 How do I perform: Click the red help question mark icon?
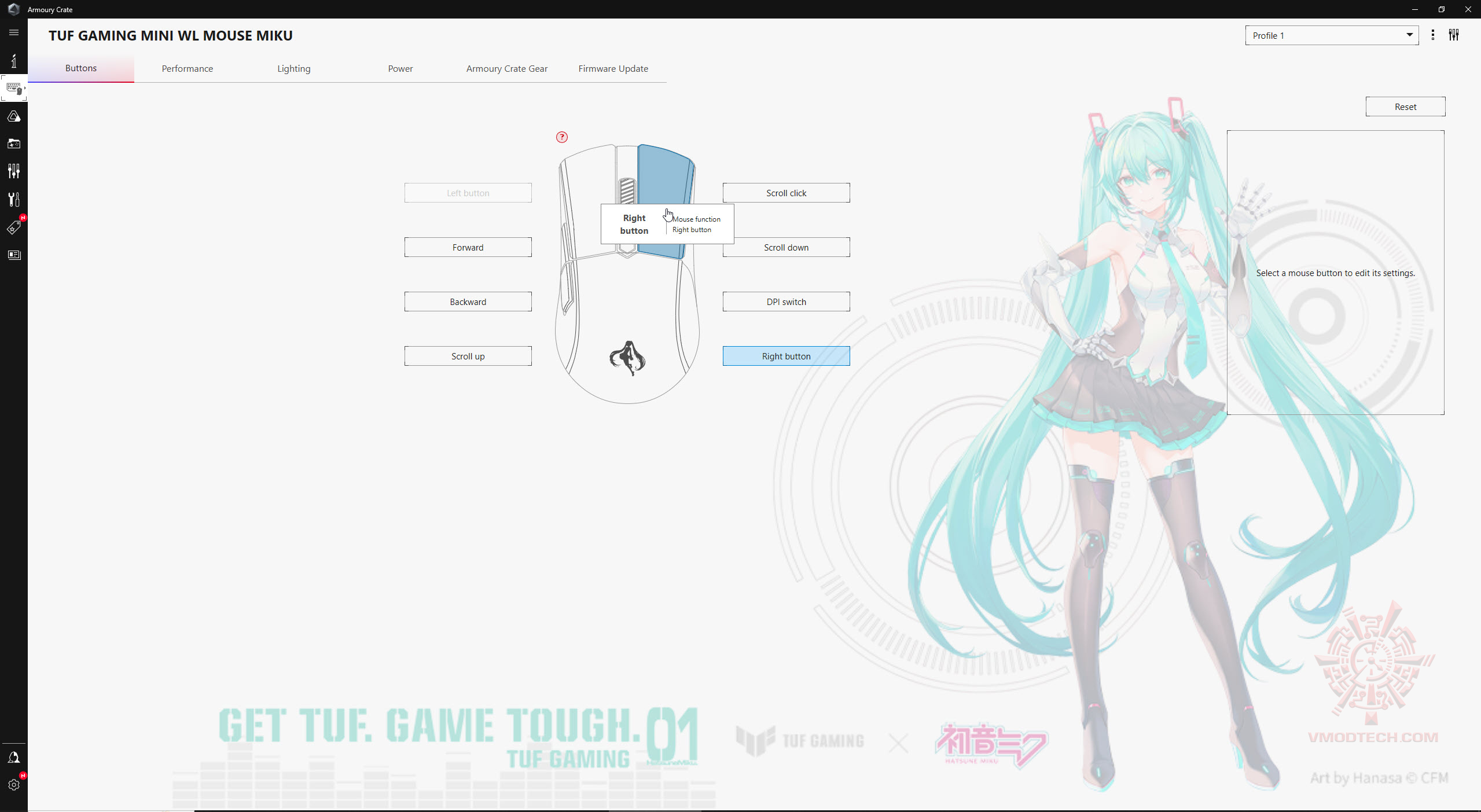tap(561, 137)
